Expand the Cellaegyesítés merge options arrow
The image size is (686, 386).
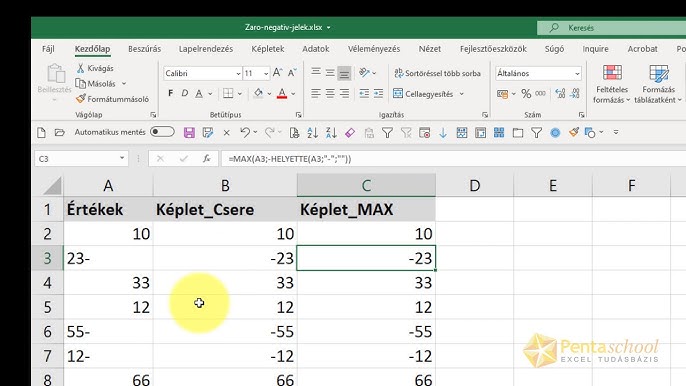point(462,94)
